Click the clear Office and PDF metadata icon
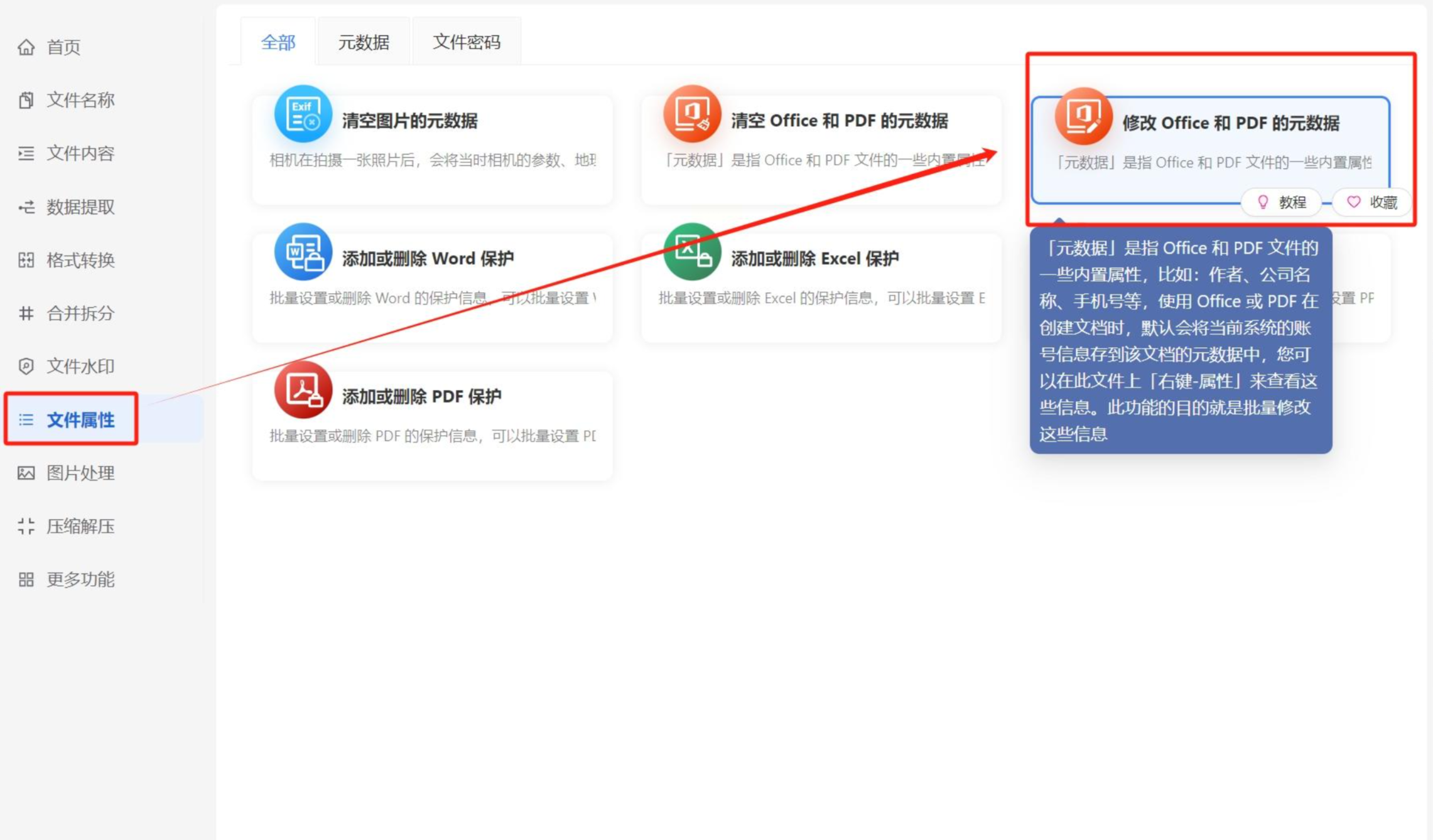The width and height of the screenshot is (1433, 840). tap(691, 114)
